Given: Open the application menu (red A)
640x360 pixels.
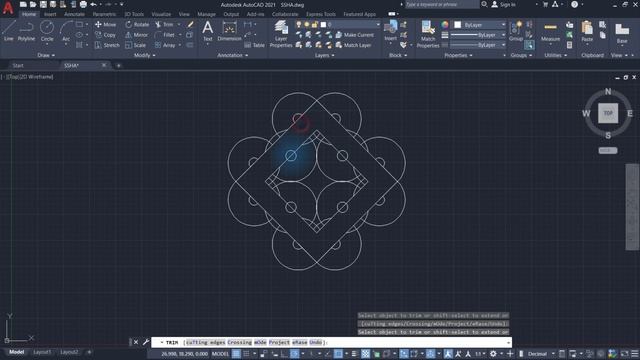Looking at the screenshot, I should [8, 8].
